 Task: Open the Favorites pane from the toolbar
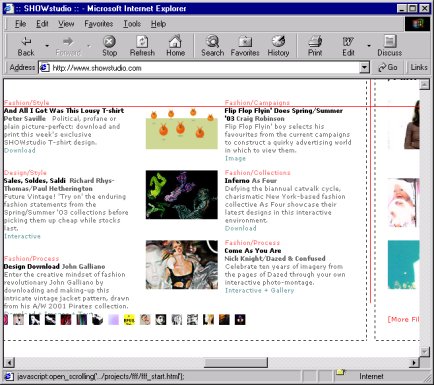245,46
